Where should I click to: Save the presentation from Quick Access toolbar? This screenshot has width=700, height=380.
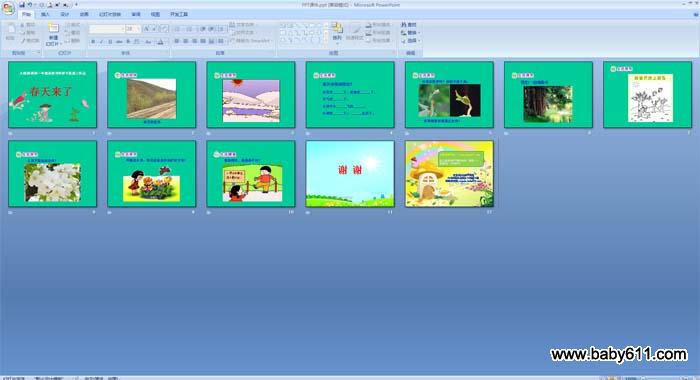coord(21,5)
